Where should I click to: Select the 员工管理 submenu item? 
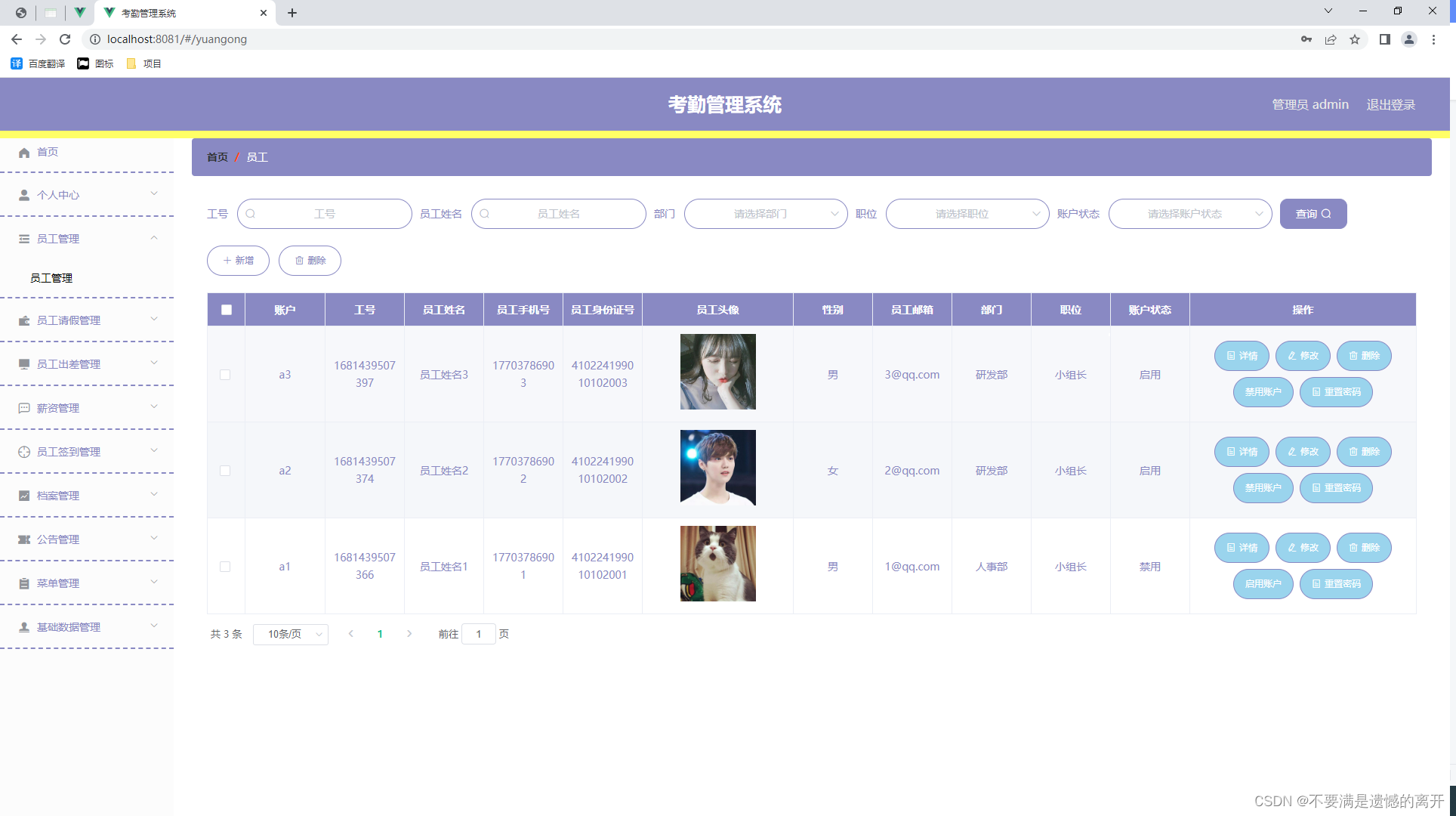51,278
